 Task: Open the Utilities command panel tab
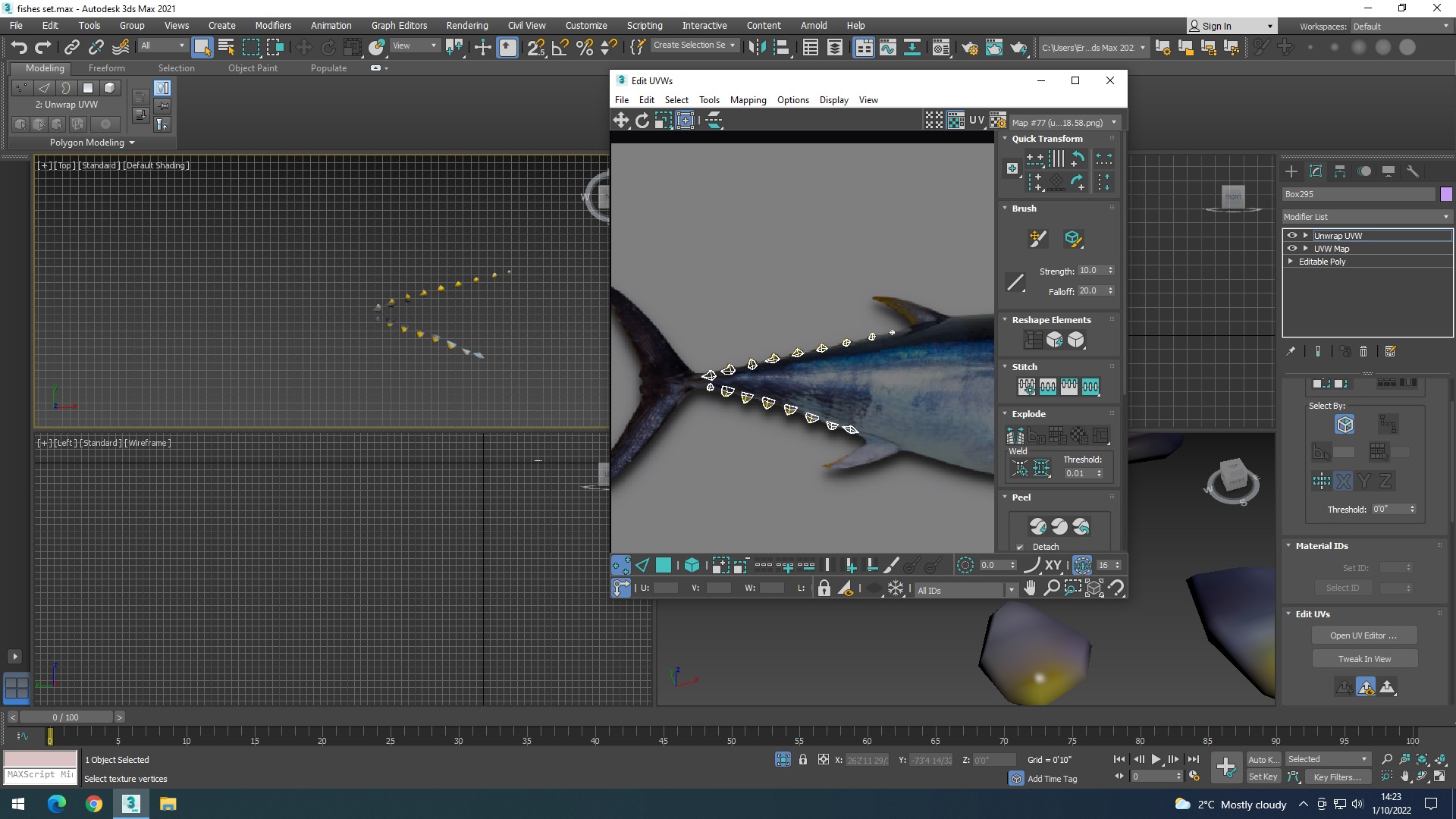pyautogui.click(x=1413, y=171)
